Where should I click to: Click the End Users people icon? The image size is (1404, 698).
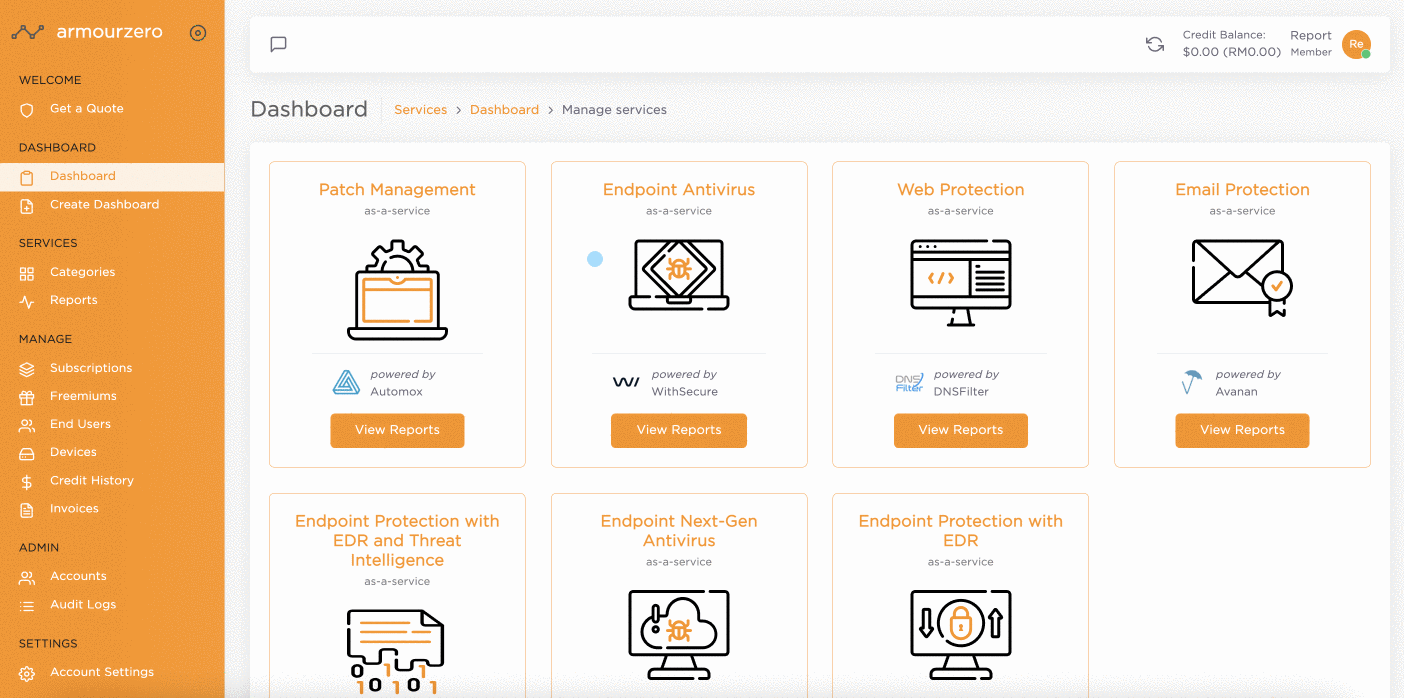[27, 425]
